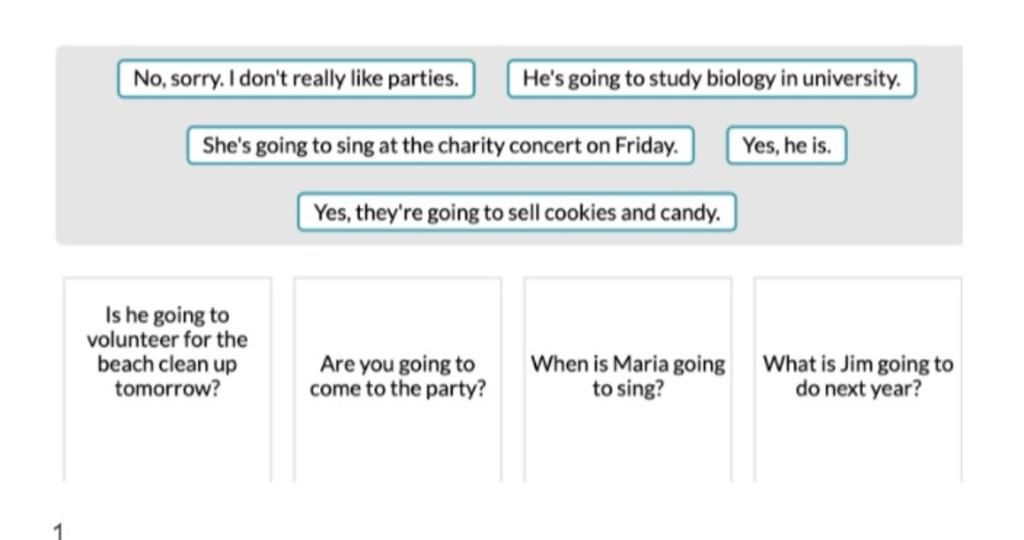Screen dimensions: 1024x540
Task: Choose the "What is Jim going to do next year?" box
Action: click(858, 379)
